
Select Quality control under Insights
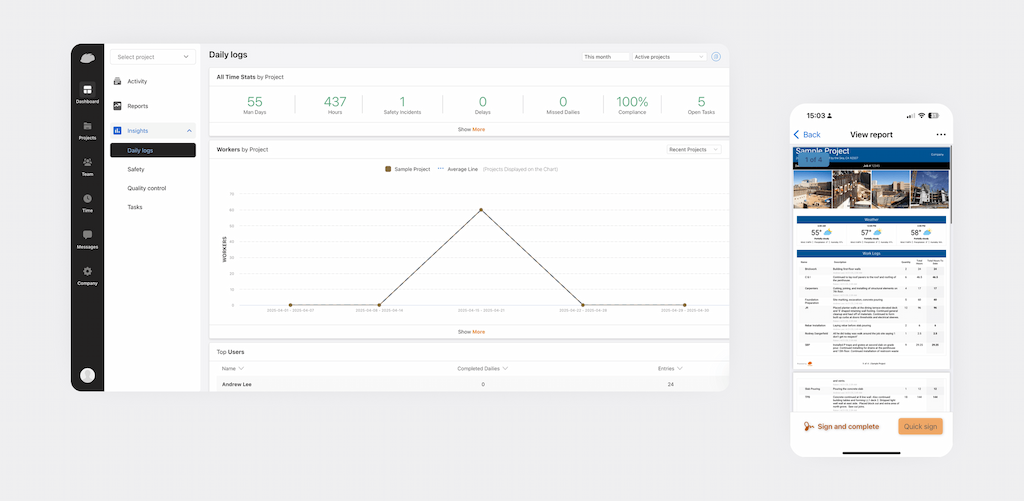(x=147, y=188)
